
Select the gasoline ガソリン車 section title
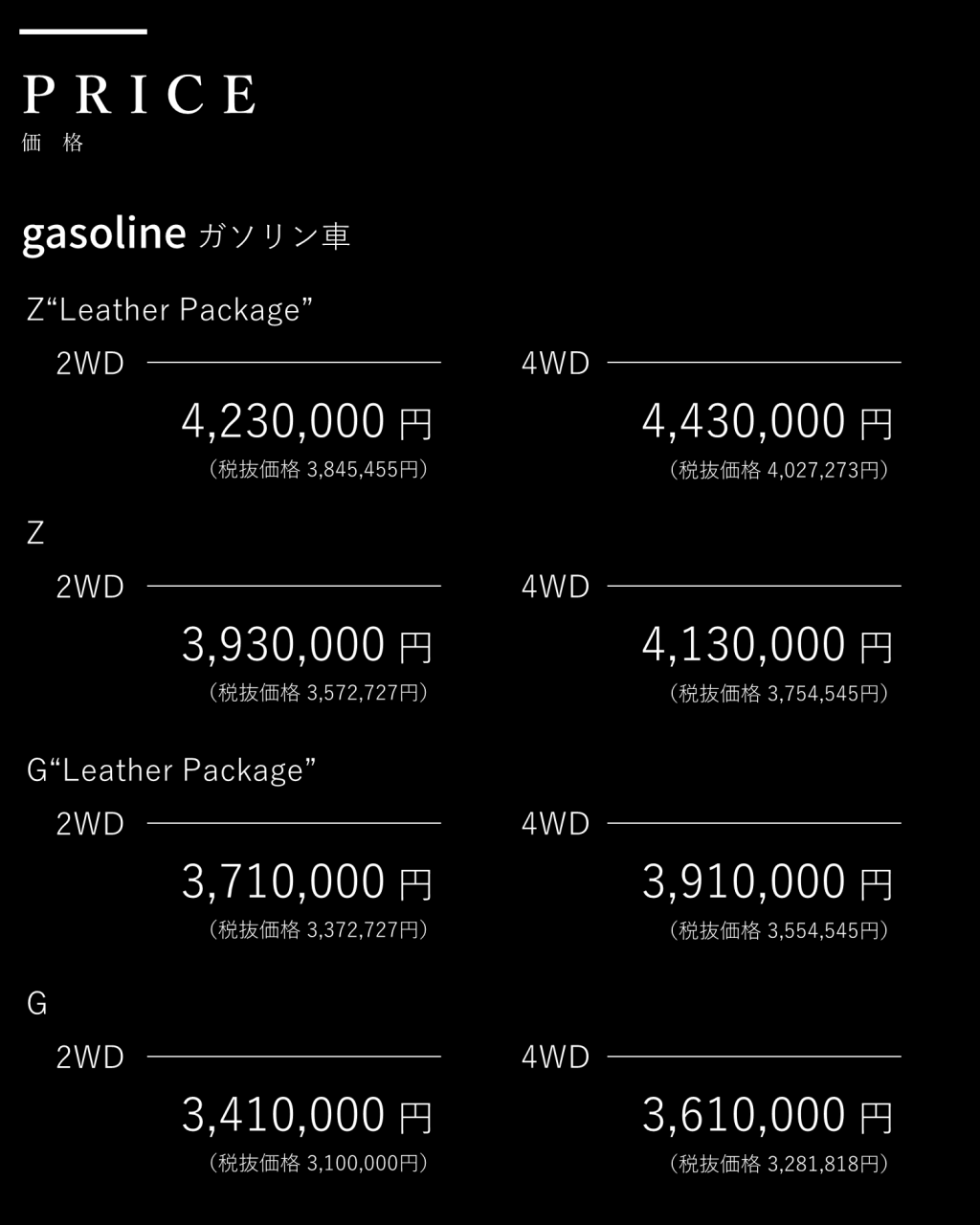coord(186,234)
